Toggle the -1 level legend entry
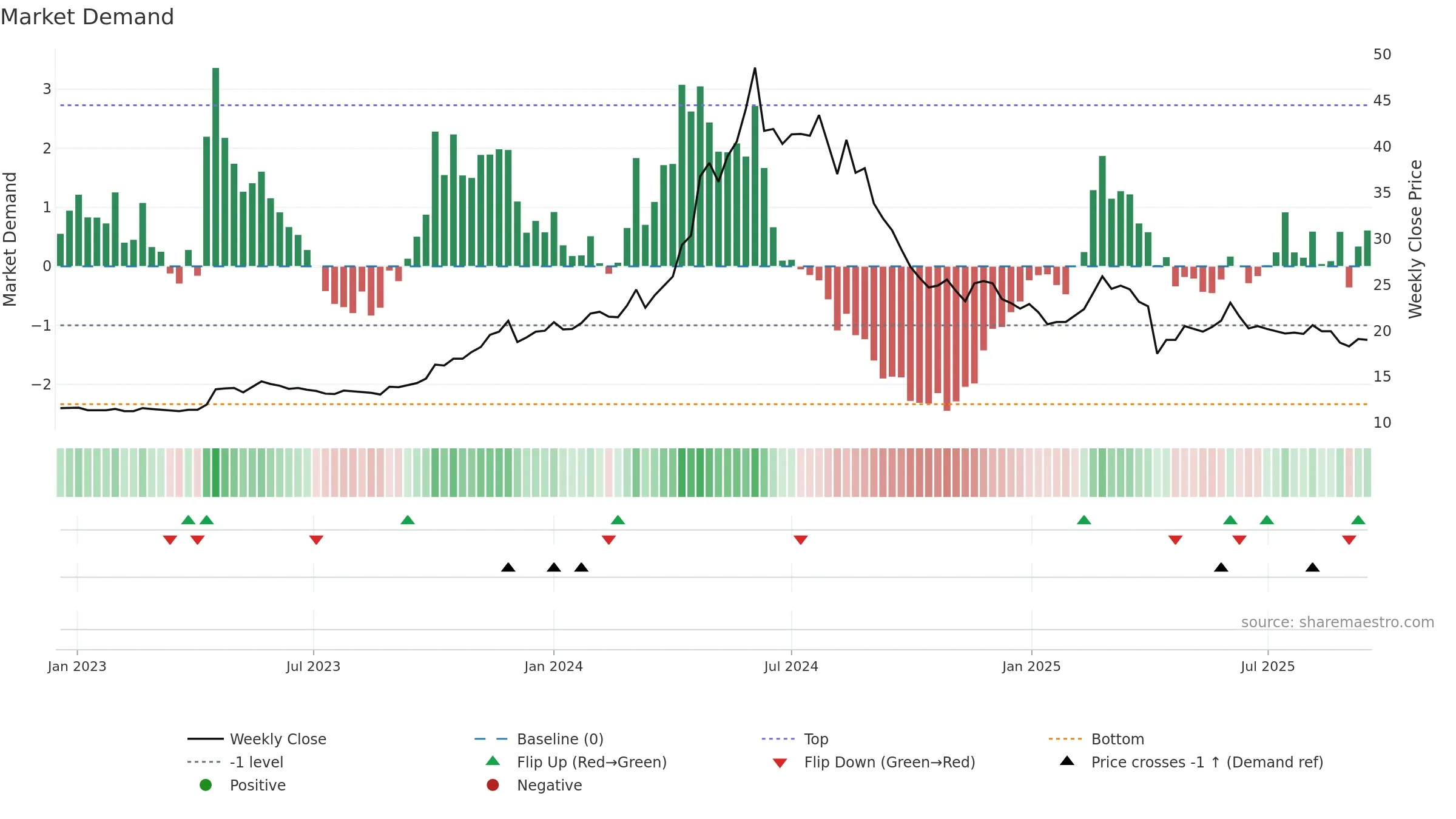1456x819 pixels. tap(235, 762)
